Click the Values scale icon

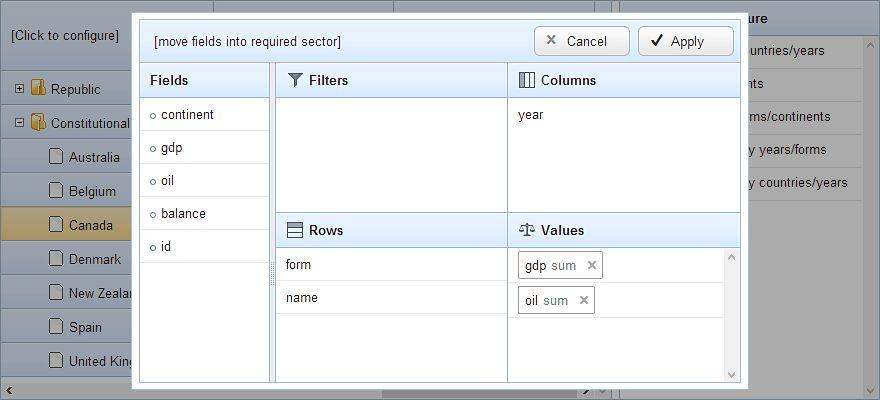[x=527, y=230]
